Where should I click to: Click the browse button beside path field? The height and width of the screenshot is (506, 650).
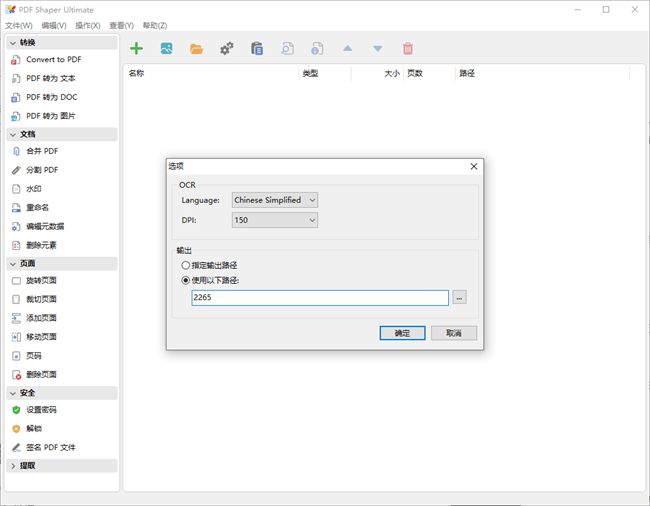tap(459, 298)
